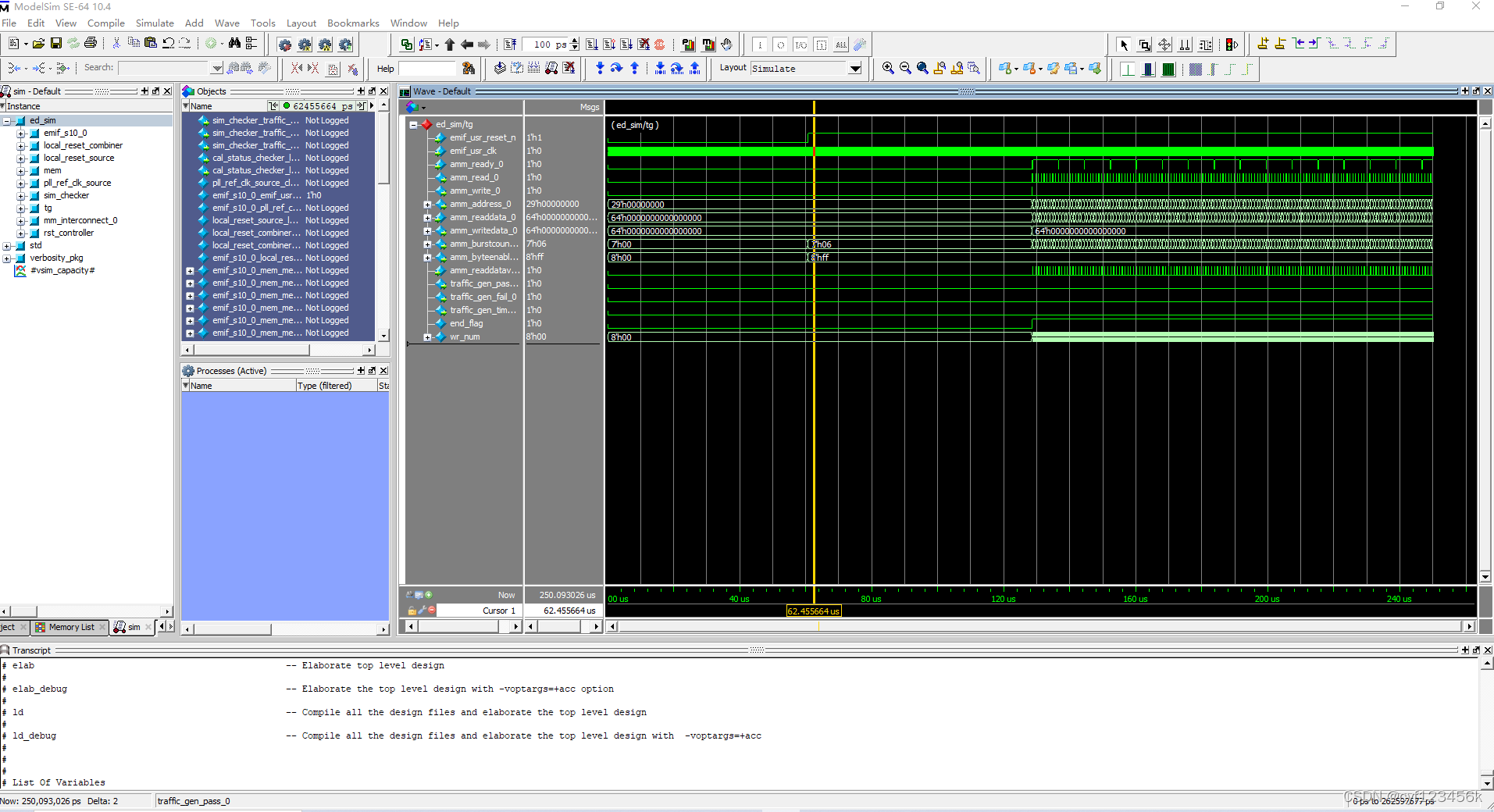Step into with blue down arrow
Viewport: 1494px width, 812px height.
tap(600, 69)
